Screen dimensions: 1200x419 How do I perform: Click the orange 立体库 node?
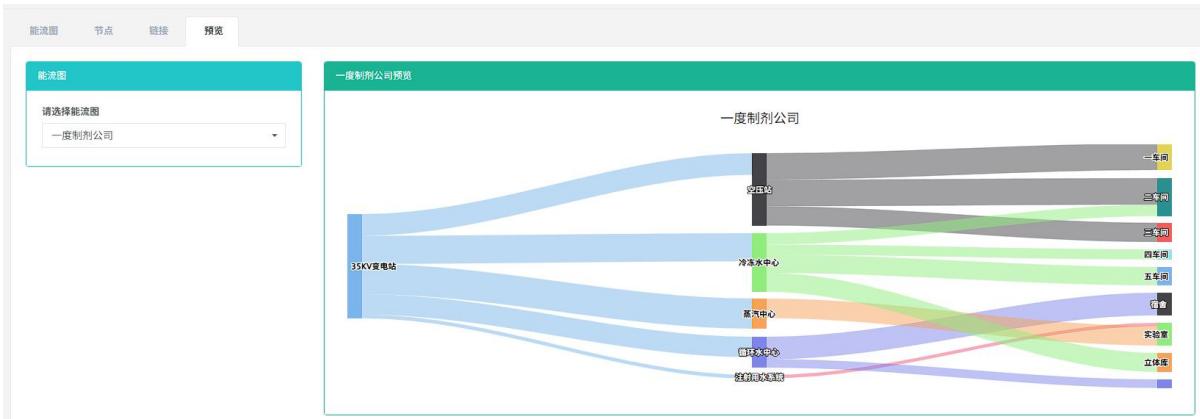click(x=1164, y=363)
